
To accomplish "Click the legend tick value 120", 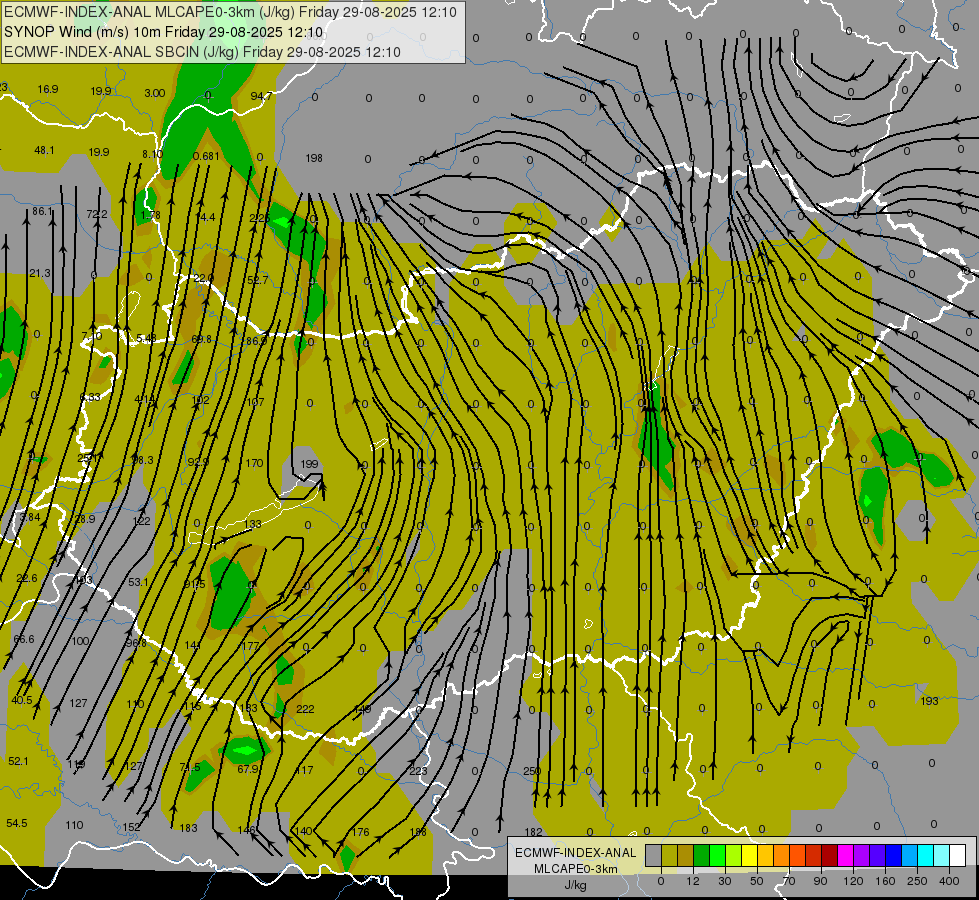I will pyautogui.click(x=853, y=881).
